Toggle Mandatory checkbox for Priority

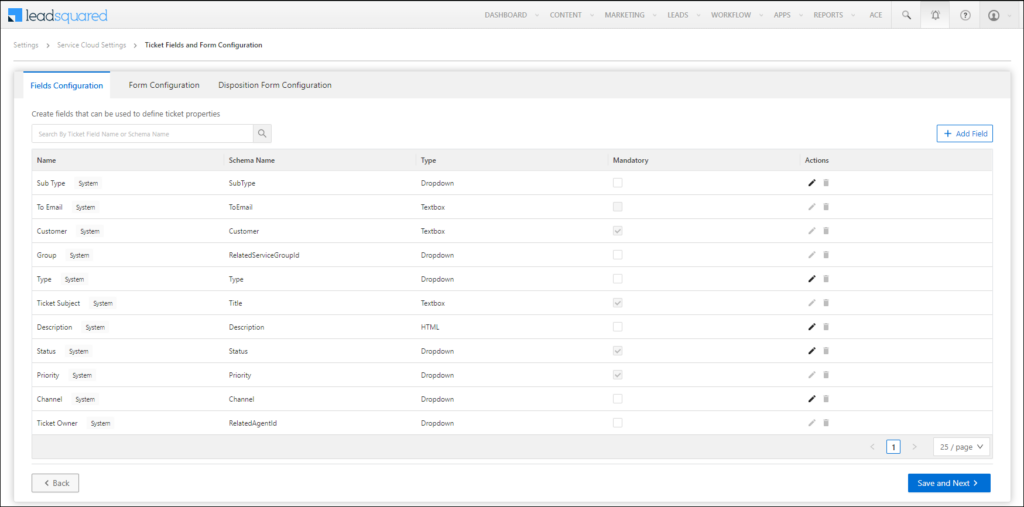(617, 375)
